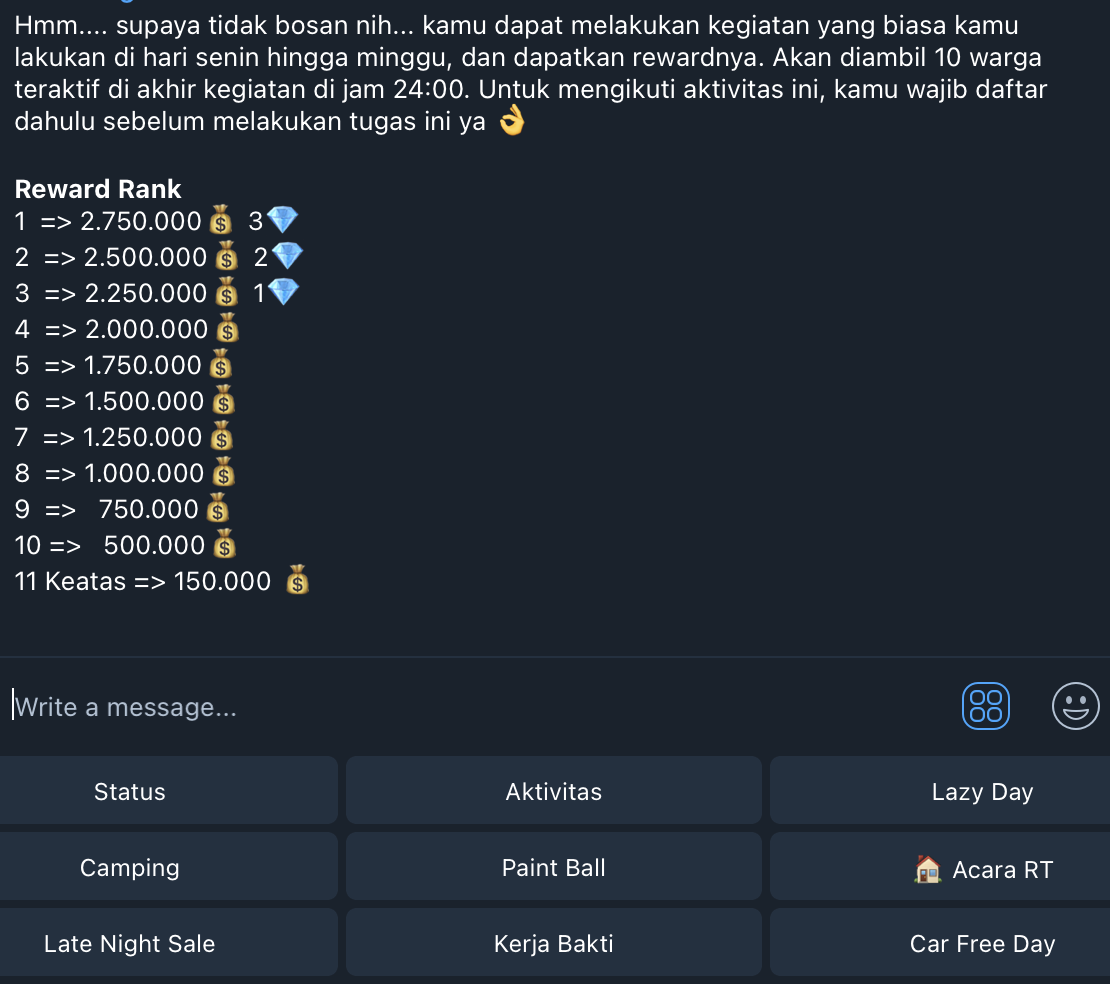
Task: Toggle the bot keyboard icon
Action: (986, 705)
